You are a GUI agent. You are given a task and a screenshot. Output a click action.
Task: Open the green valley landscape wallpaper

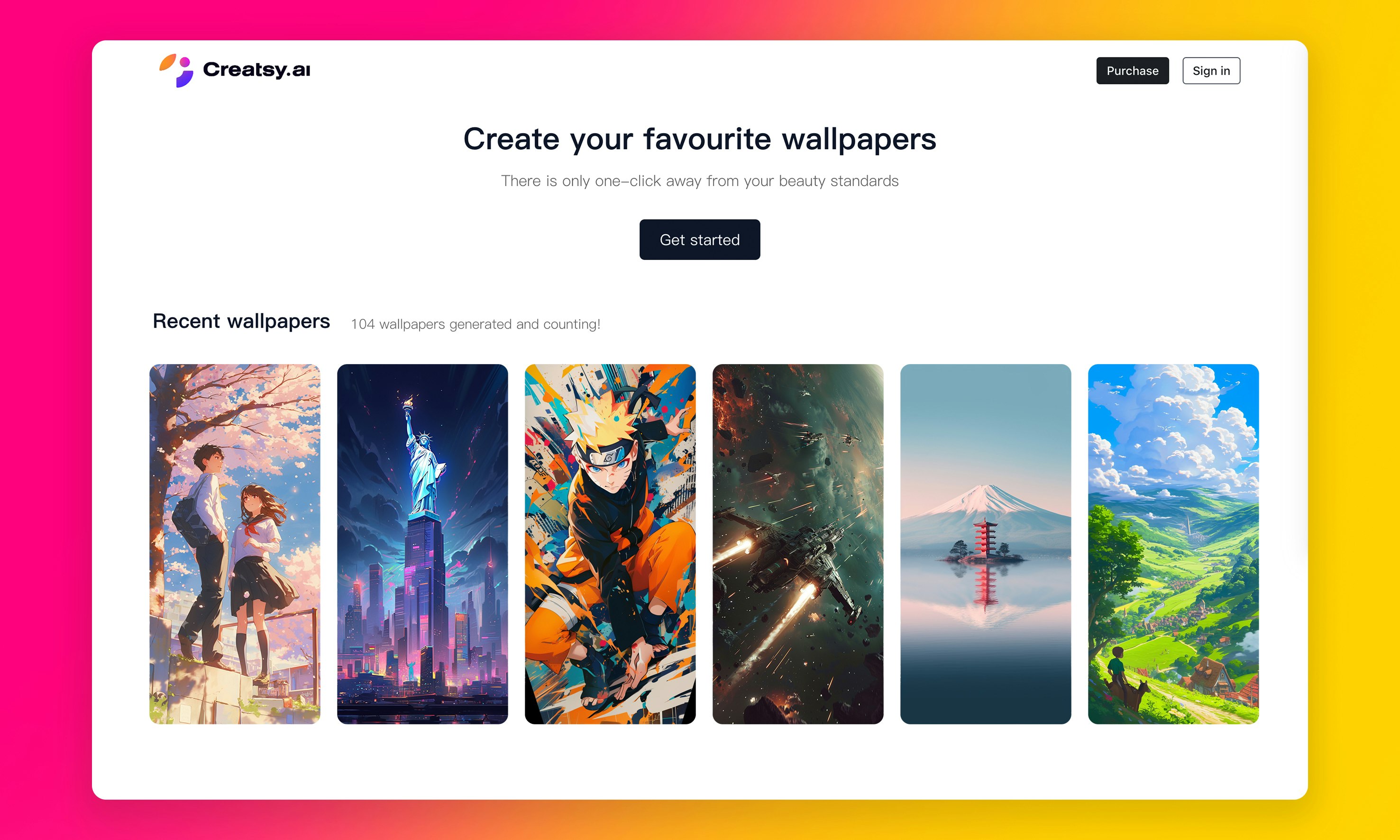[1173, 544]
